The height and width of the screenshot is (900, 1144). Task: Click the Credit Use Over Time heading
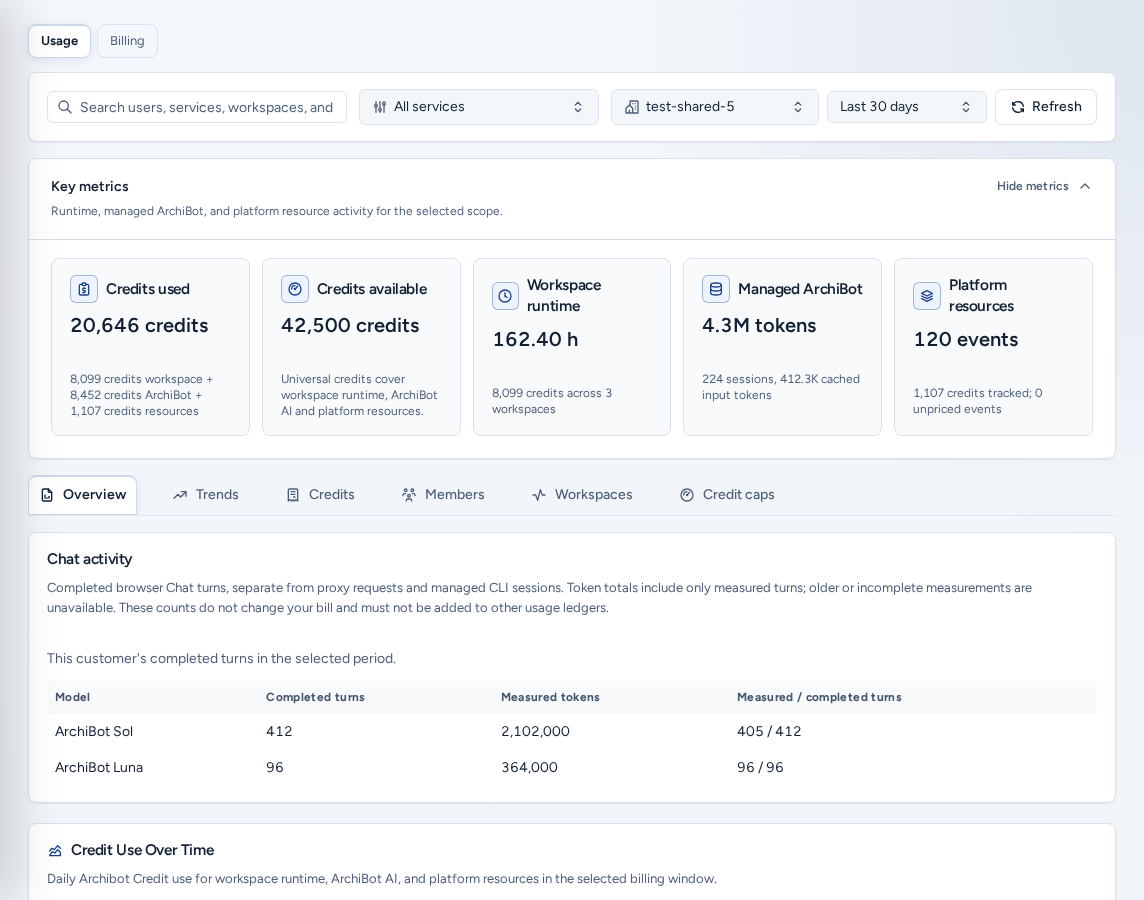[142, 850]
